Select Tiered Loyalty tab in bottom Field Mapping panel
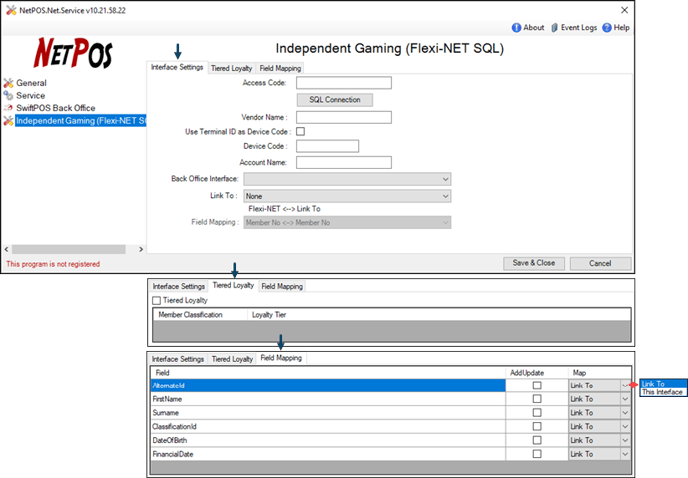The image size is (688, 478). point(232,359)
